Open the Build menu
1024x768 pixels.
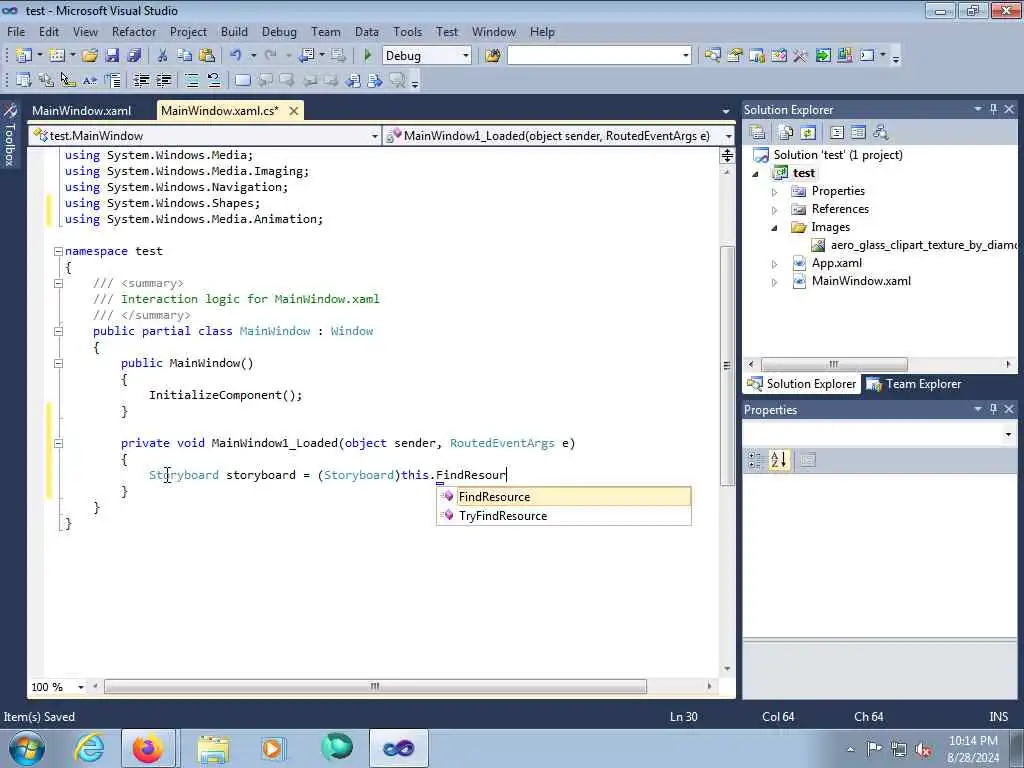point(234,31)
